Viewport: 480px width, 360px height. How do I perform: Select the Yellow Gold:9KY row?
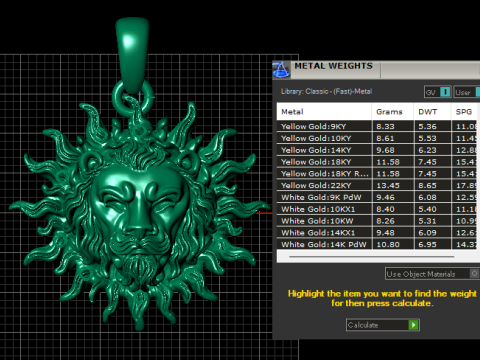(x=377, y=126)
